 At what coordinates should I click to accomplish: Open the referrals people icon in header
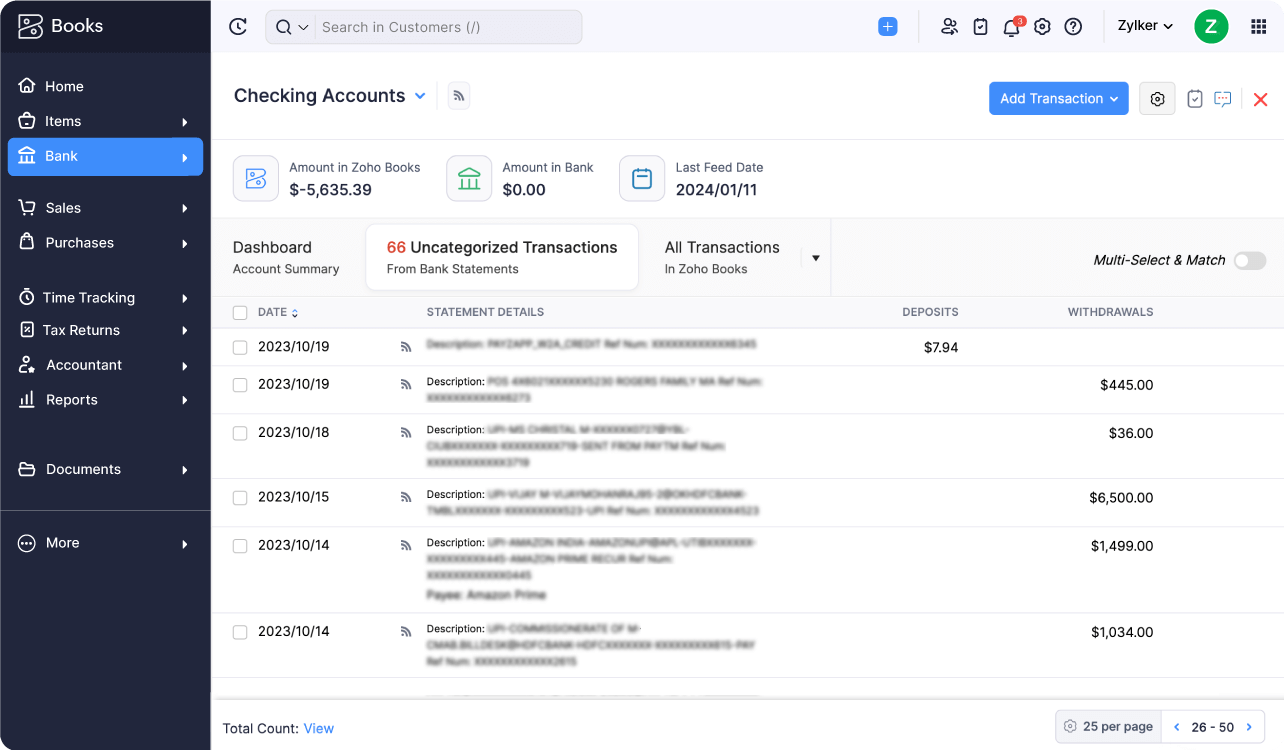(x=949, y=27)
